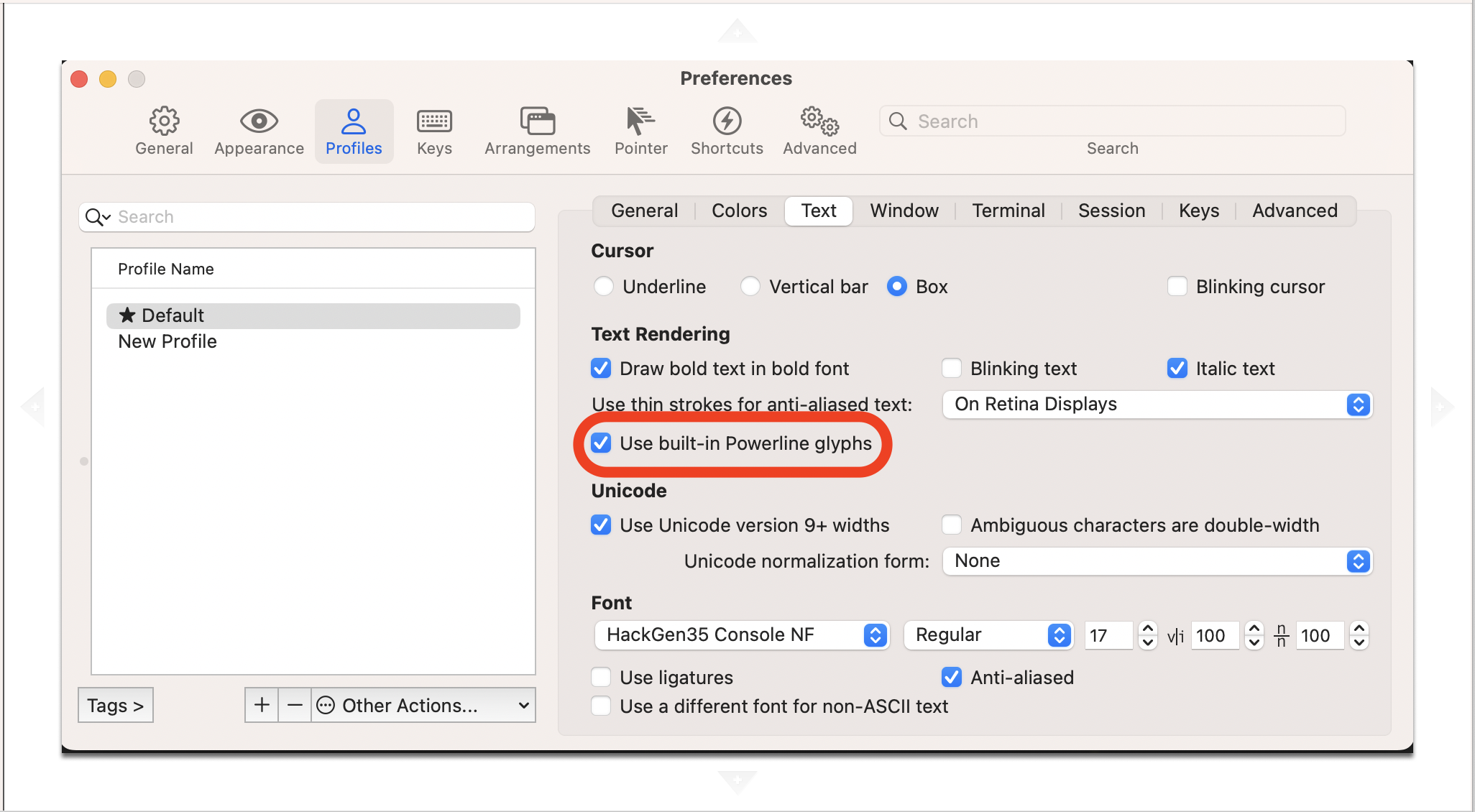Click the Tags button
1475x812 pixels.
115,705
